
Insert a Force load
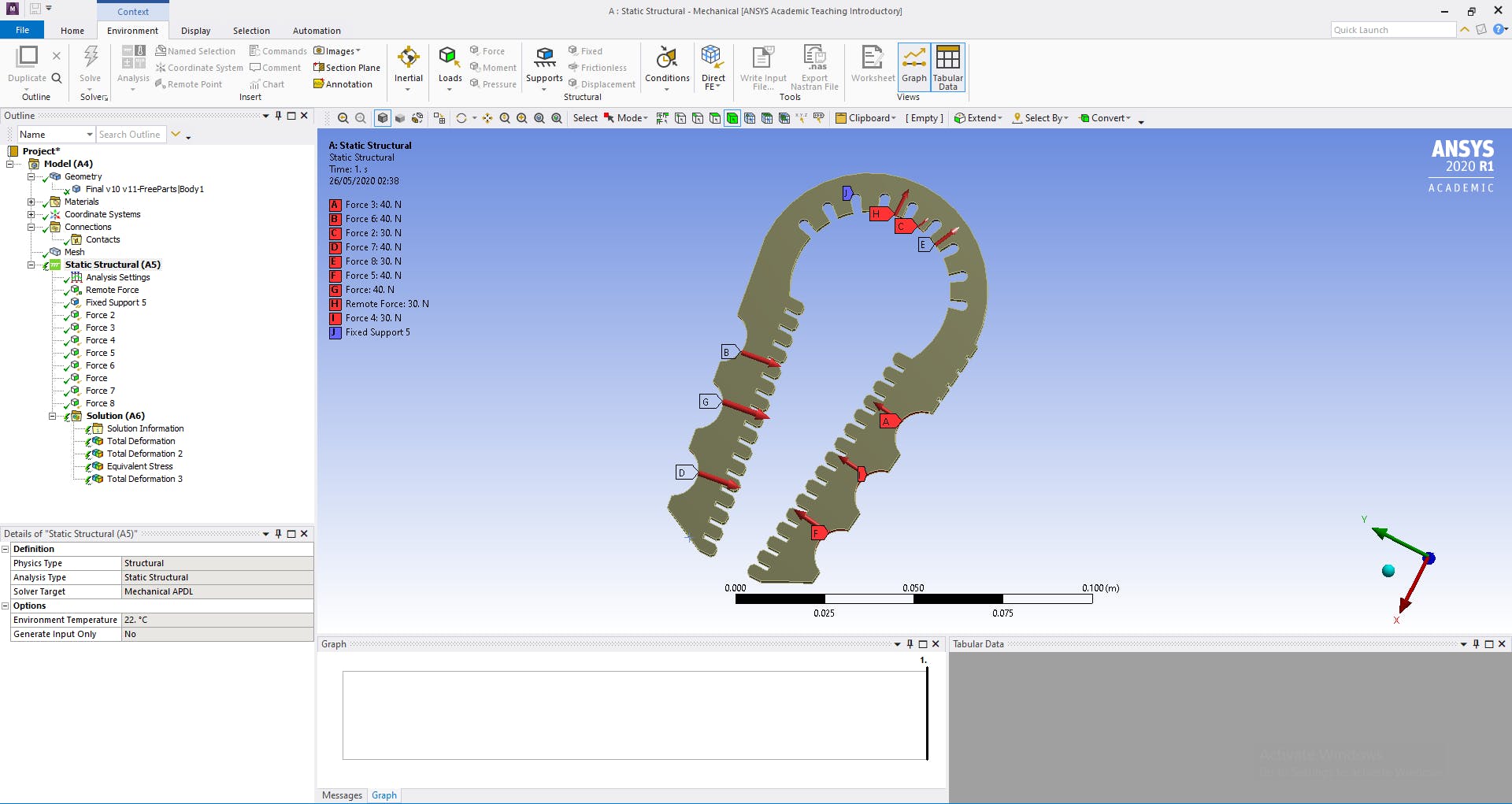pos(487,51)
